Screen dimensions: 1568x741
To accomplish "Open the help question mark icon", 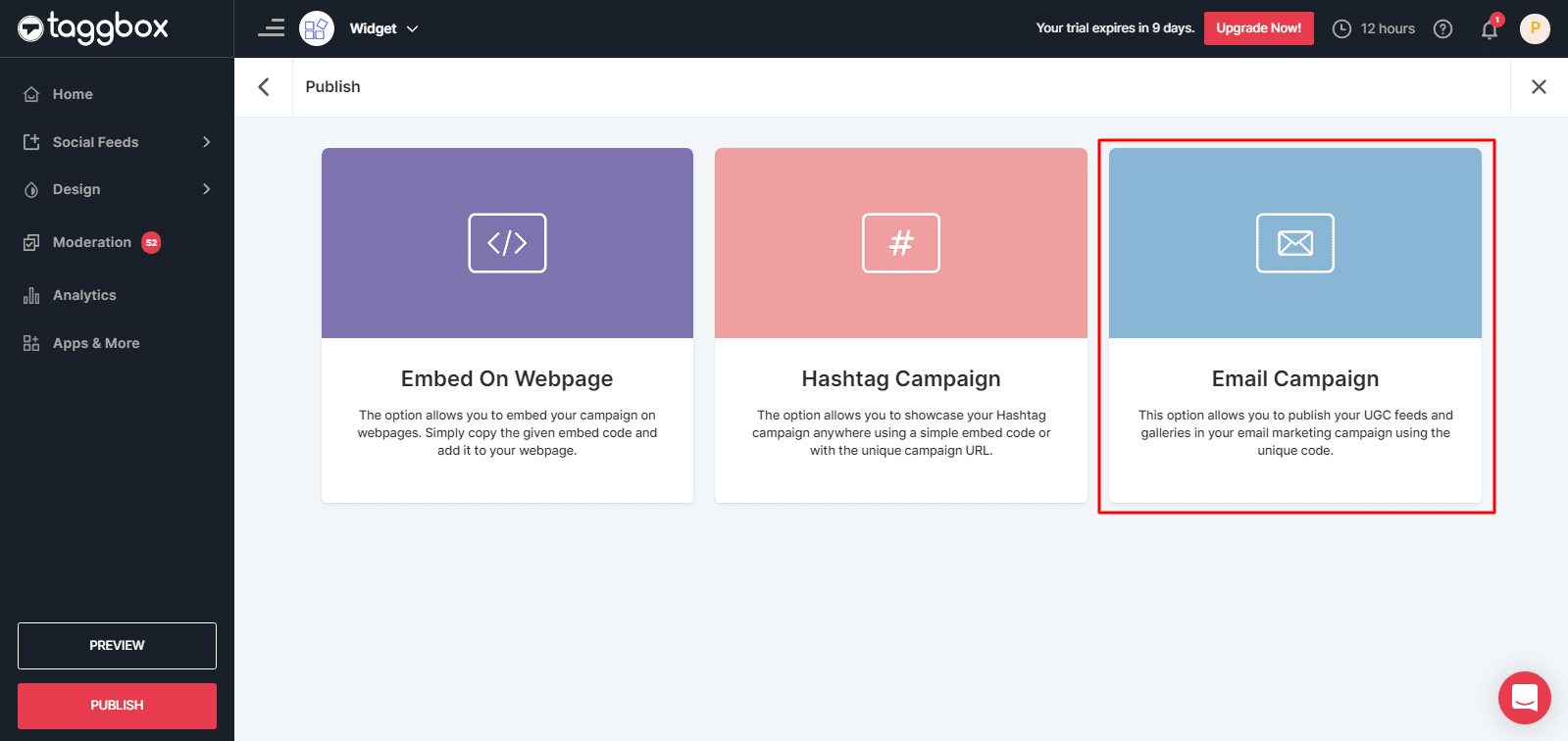I will pos(1442,28).
